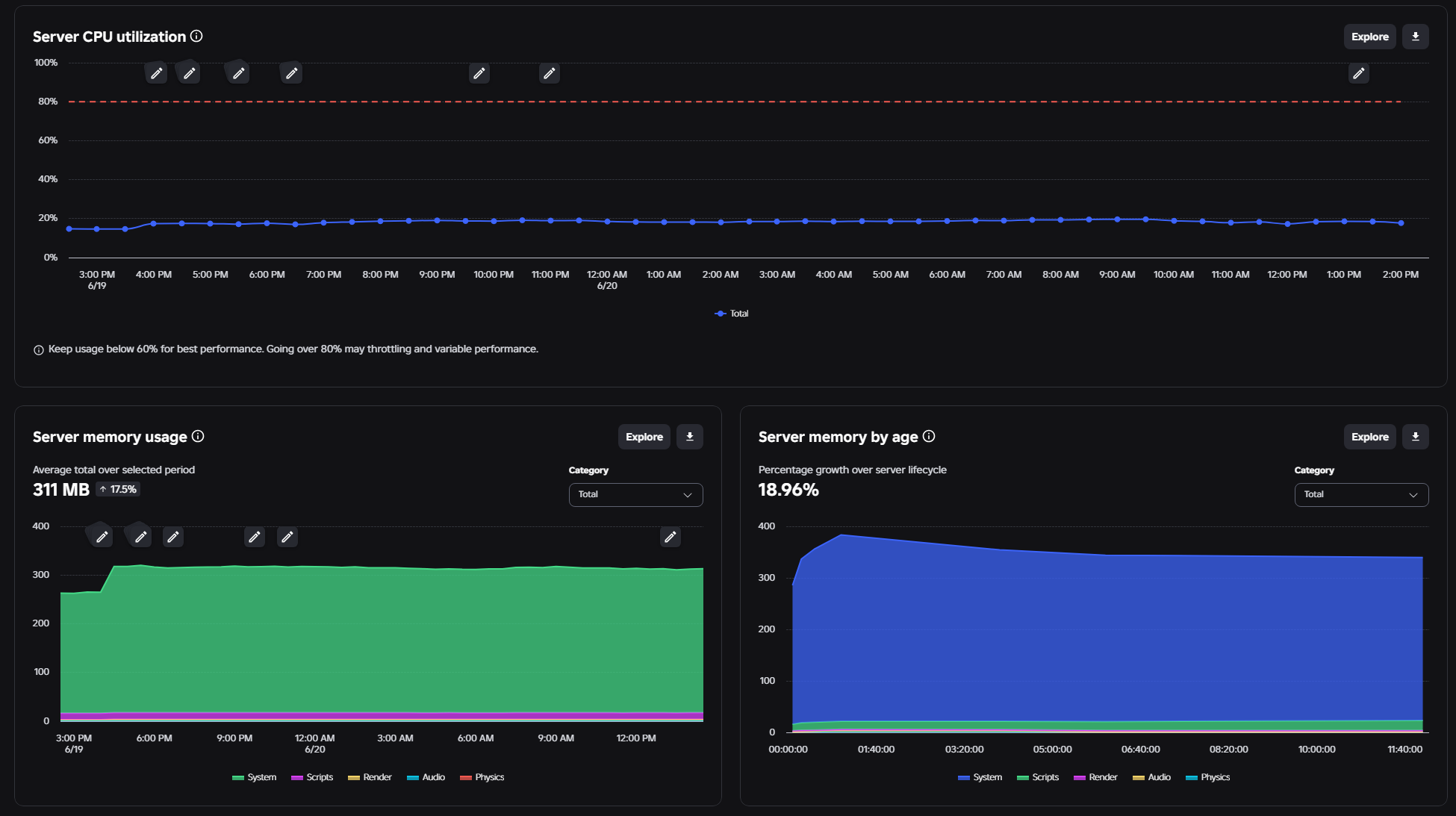Click the 'Average total over selected period' label
This screenshot has height=816, width=1456.
click(113, 470)
